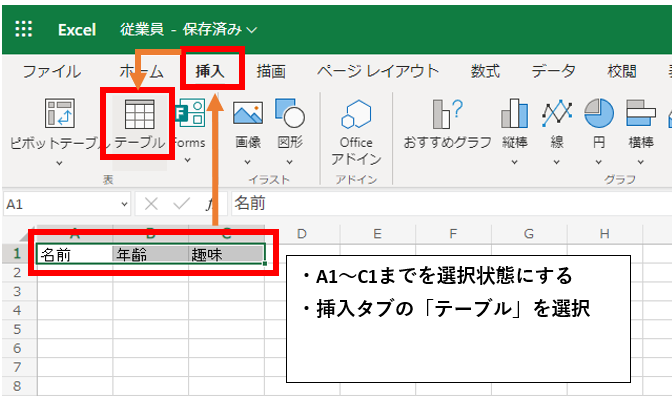Select cell B1 containing 年齢
The image size is (672, 396).
[150, 255]
